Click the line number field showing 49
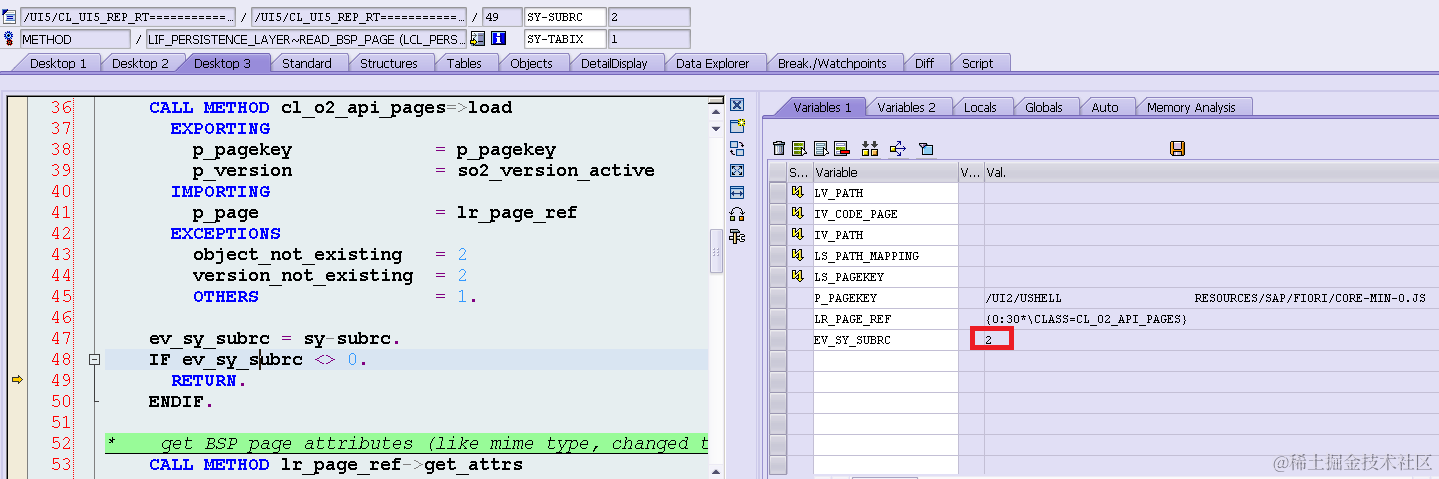The image size is (1439, 479). (x=501, y=17)
